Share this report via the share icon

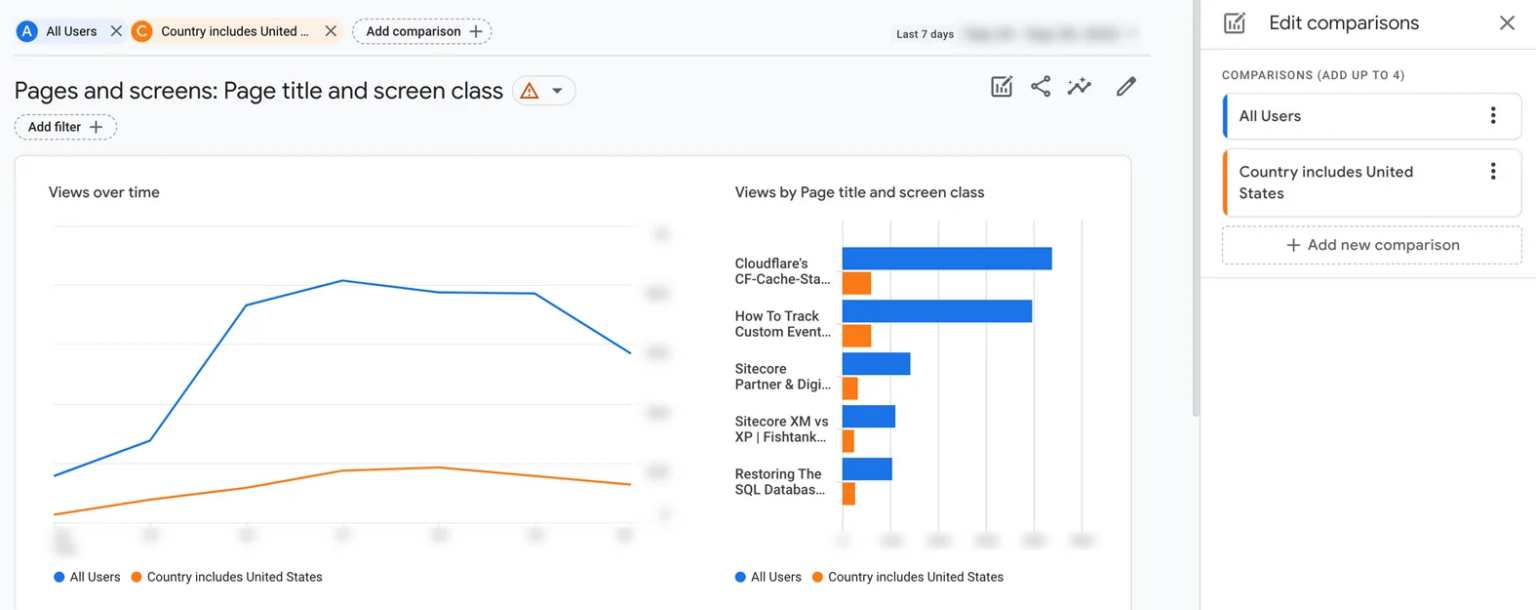tap(1040, 87)
